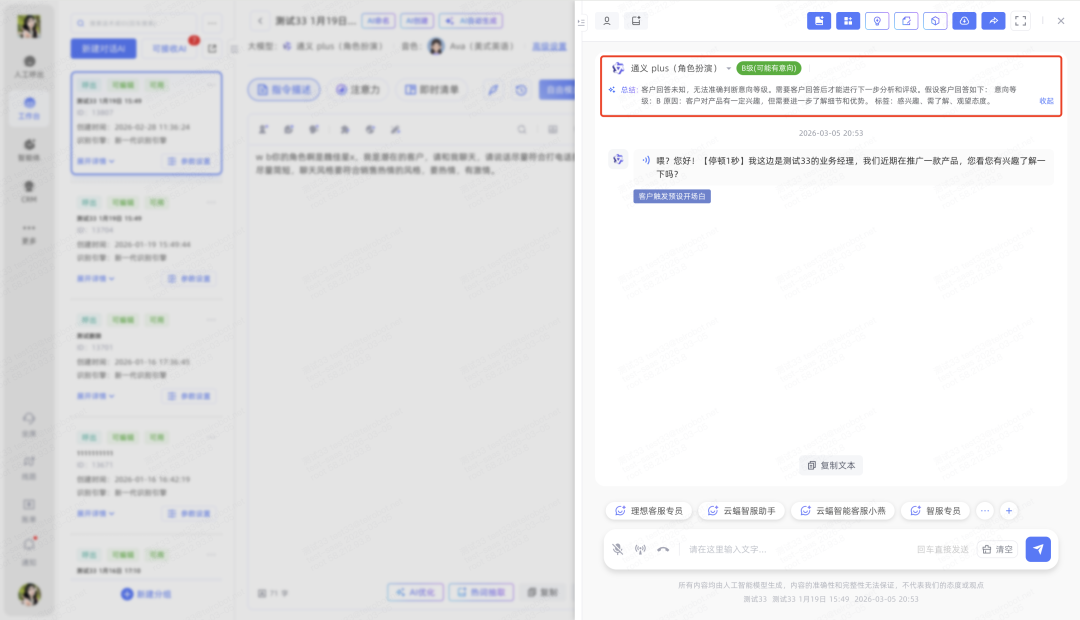Screen dimensions: 1080x620
Task: Click the 复制文本 copy text button
Action: (831, 466)
